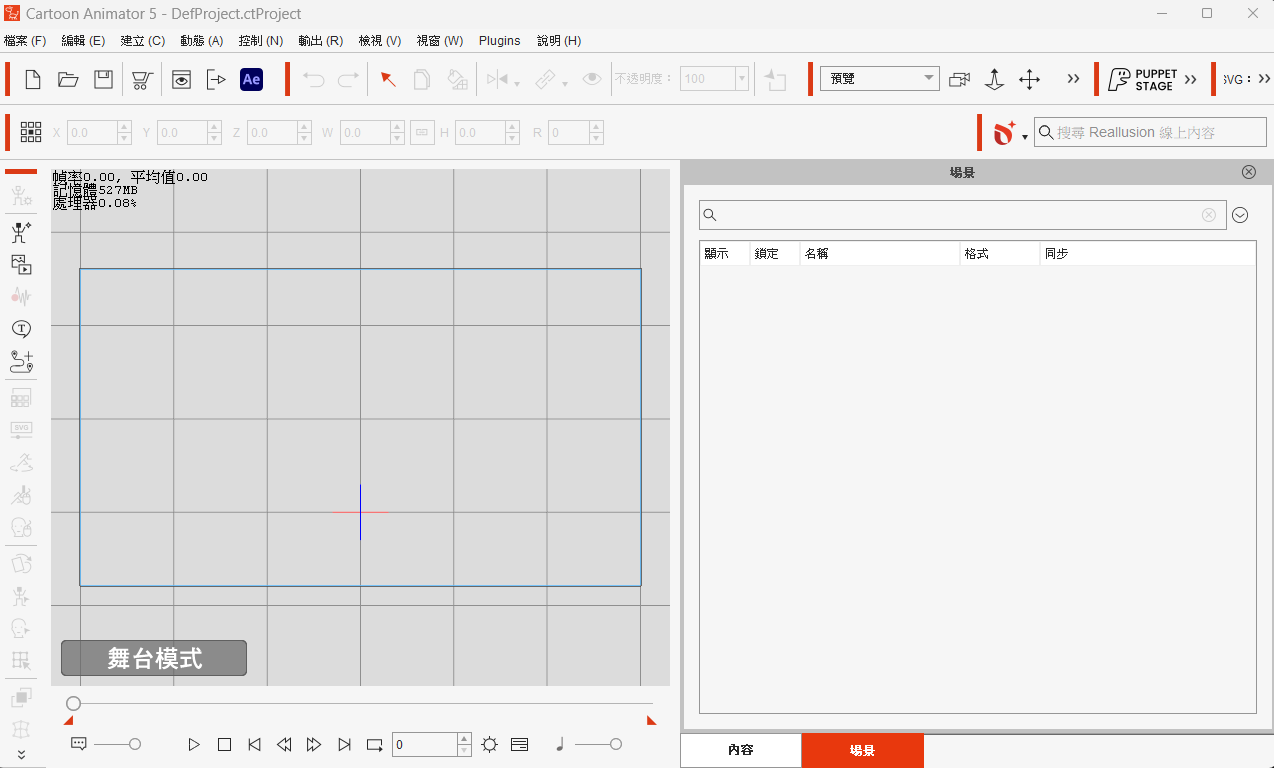The width and height of the screenshot is (1274, 768).
Task: Toggle the camera mode icon
Action: tap(959, 80)
